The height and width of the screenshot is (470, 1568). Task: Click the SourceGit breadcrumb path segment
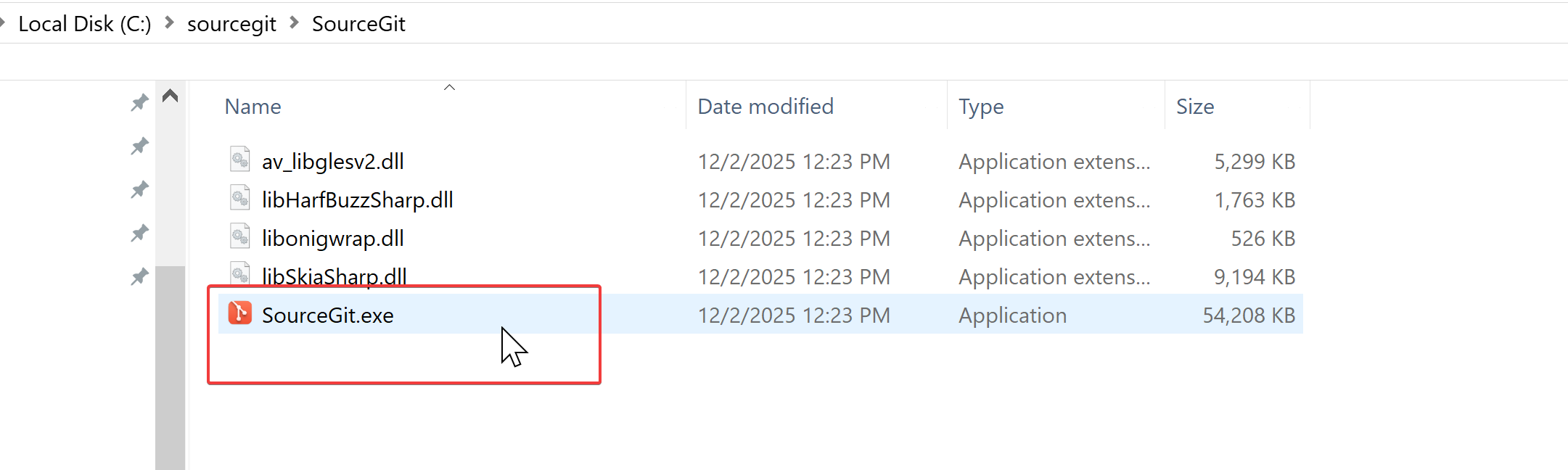tap(358, 24)
